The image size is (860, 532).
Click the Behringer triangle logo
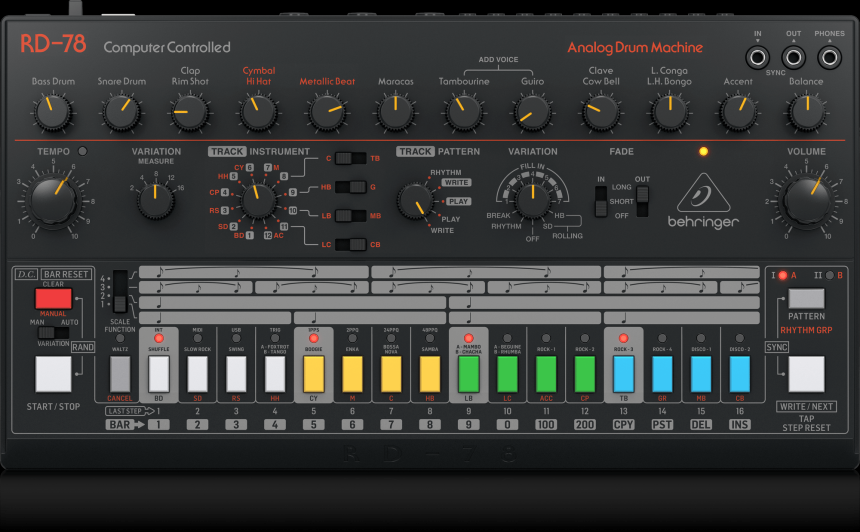703,193
